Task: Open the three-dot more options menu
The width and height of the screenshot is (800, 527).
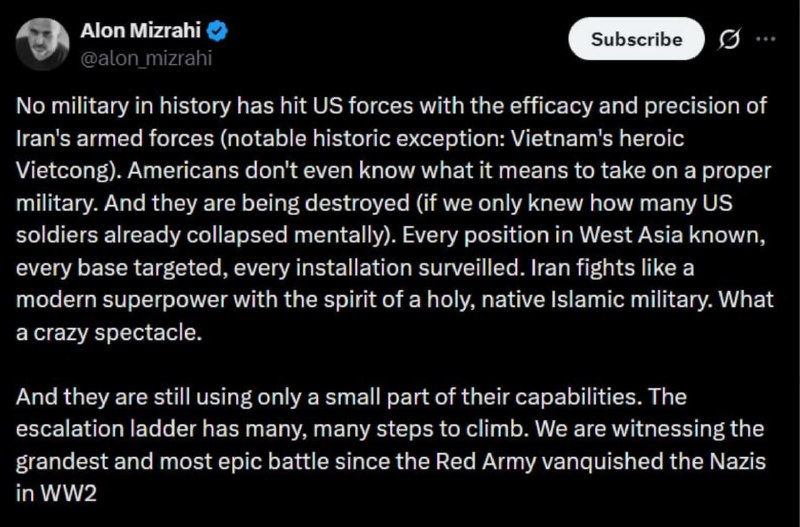Action: pos(766,39)
